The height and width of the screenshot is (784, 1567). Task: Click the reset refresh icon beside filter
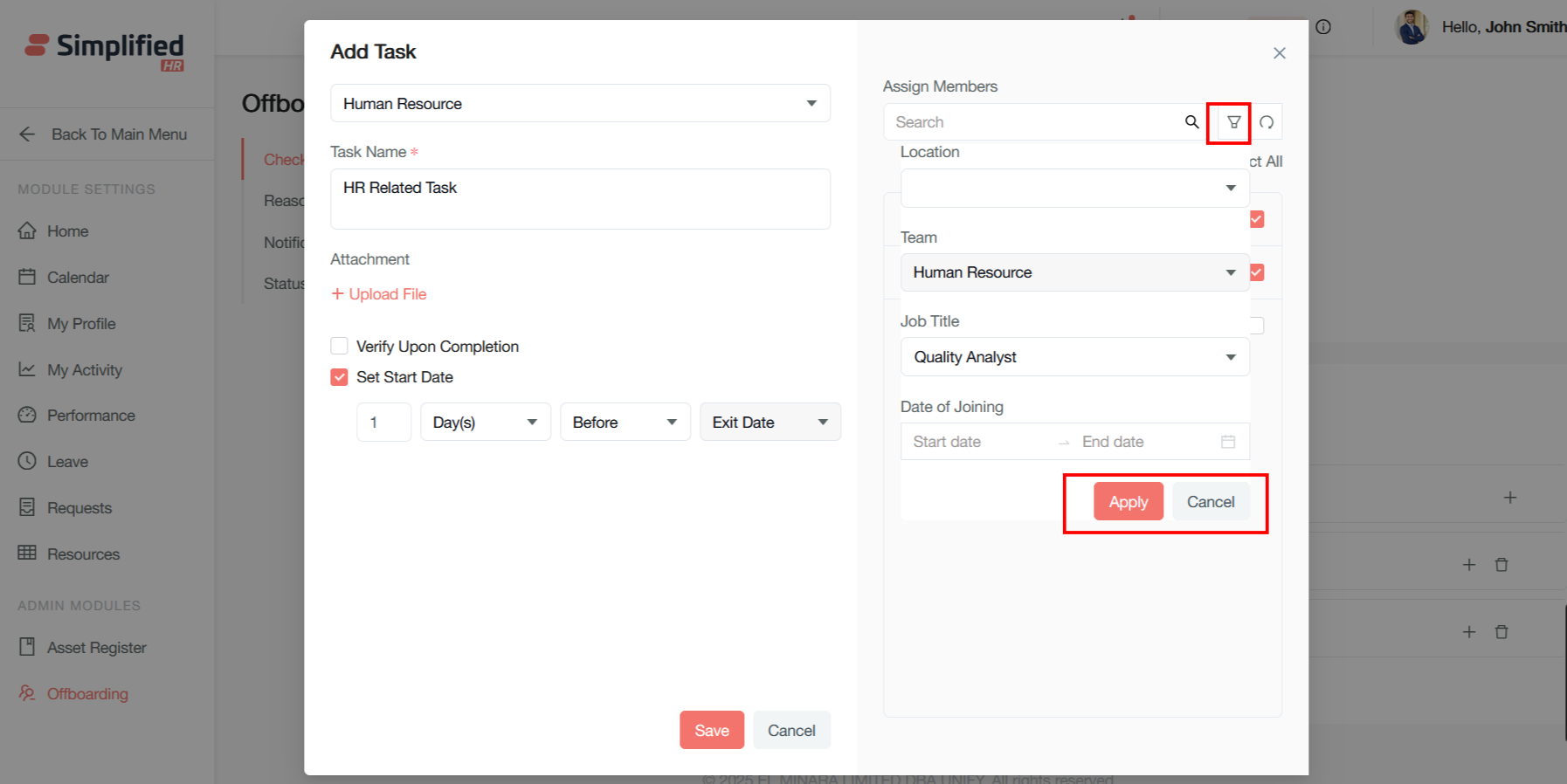click(x=1267, y=122)
